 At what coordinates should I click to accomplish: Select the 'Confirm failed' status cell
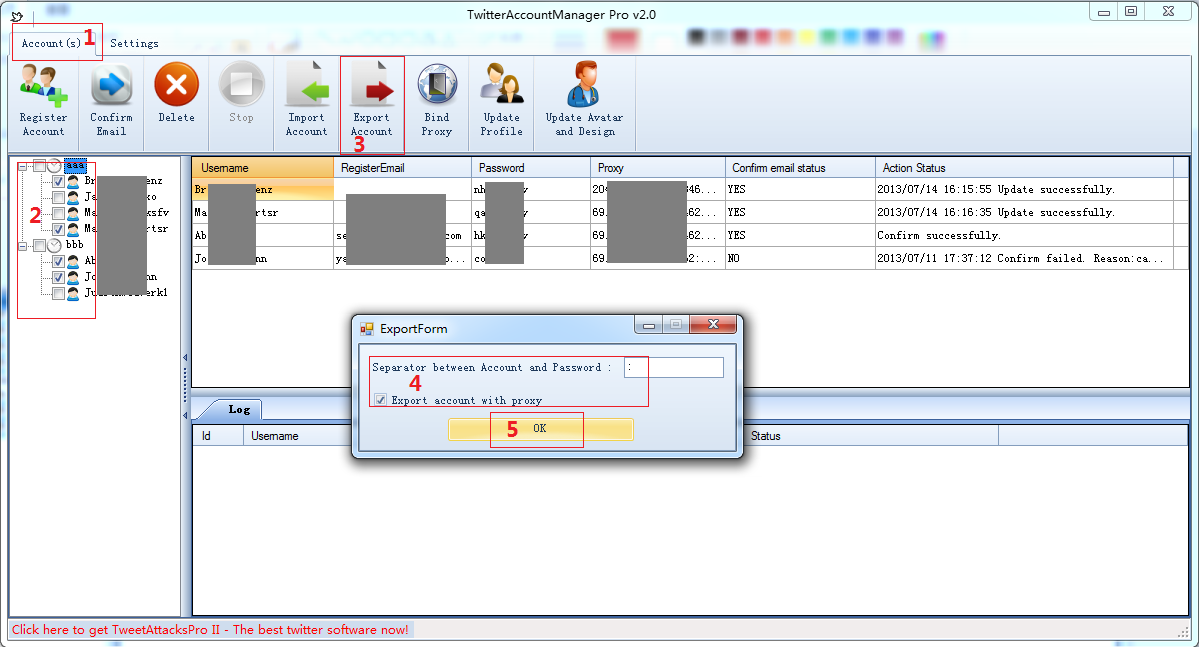(x=1025, y=258)
